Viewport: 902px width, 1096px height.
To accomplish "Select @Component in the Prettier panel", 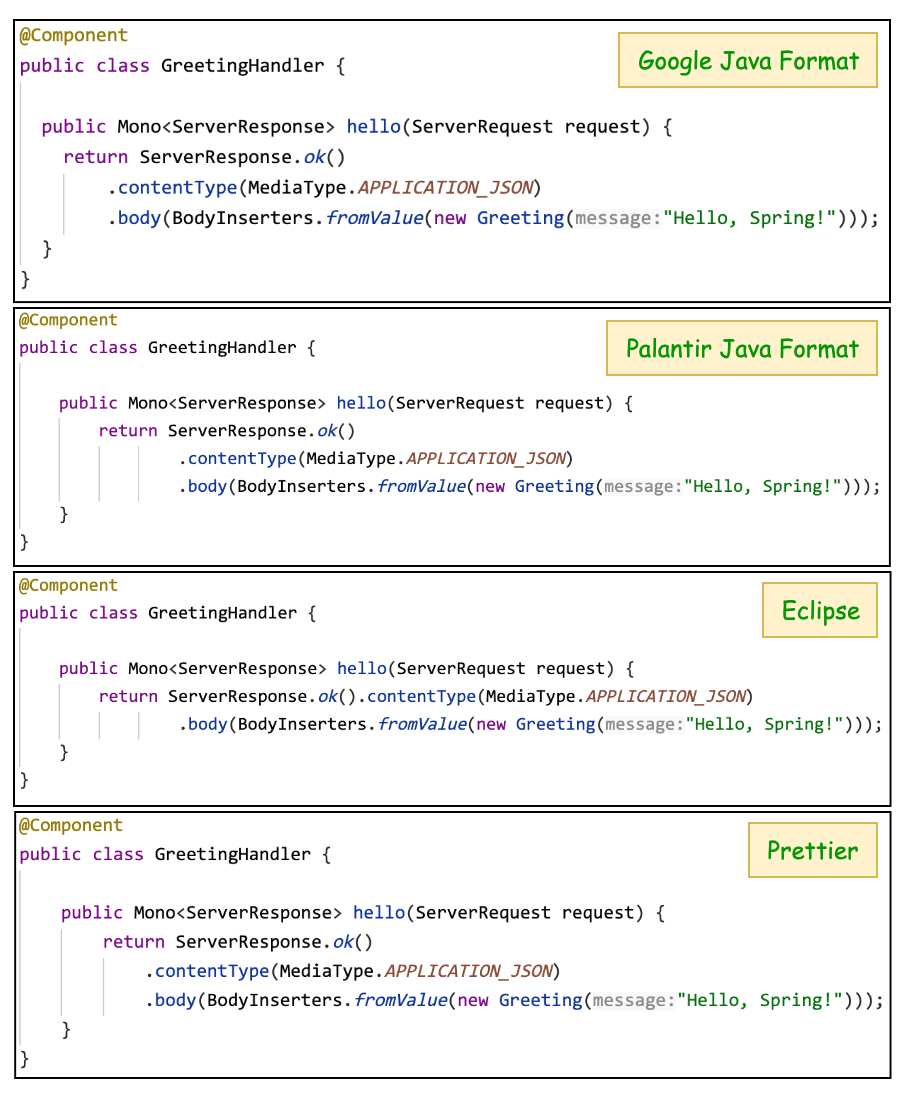I will coord(71,825).
